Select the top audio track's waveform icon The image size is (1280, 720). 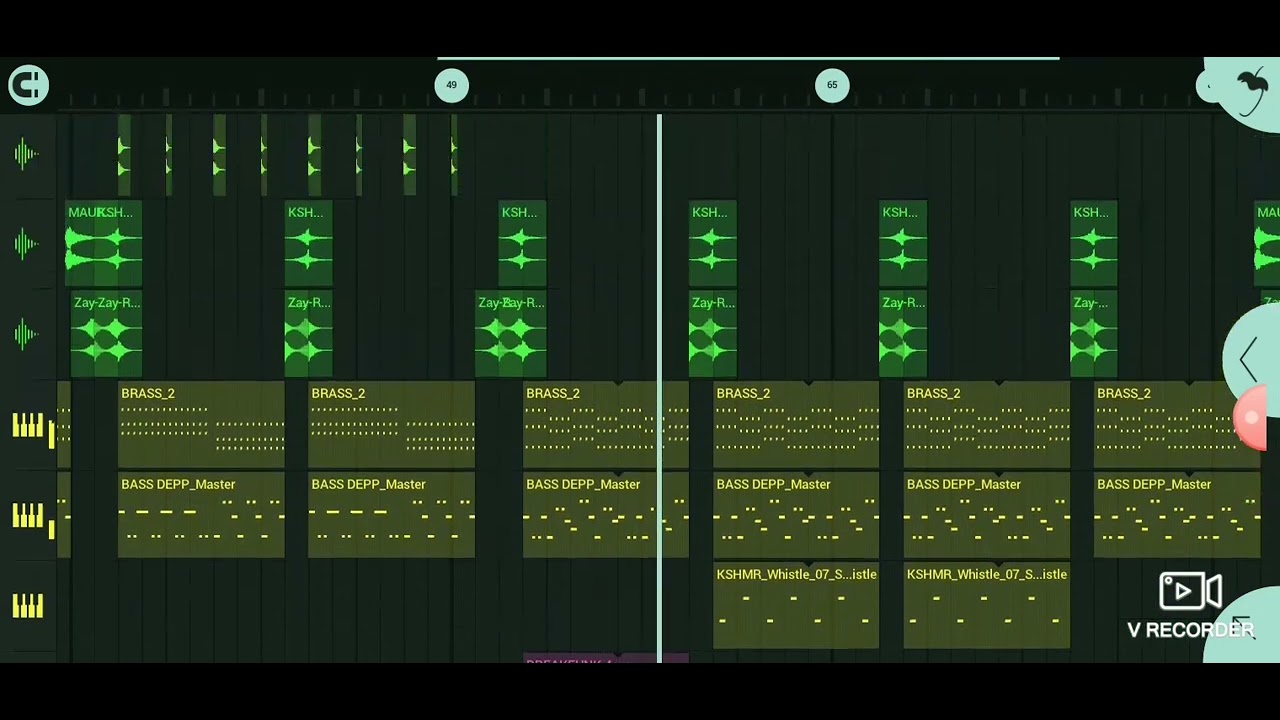27,154
